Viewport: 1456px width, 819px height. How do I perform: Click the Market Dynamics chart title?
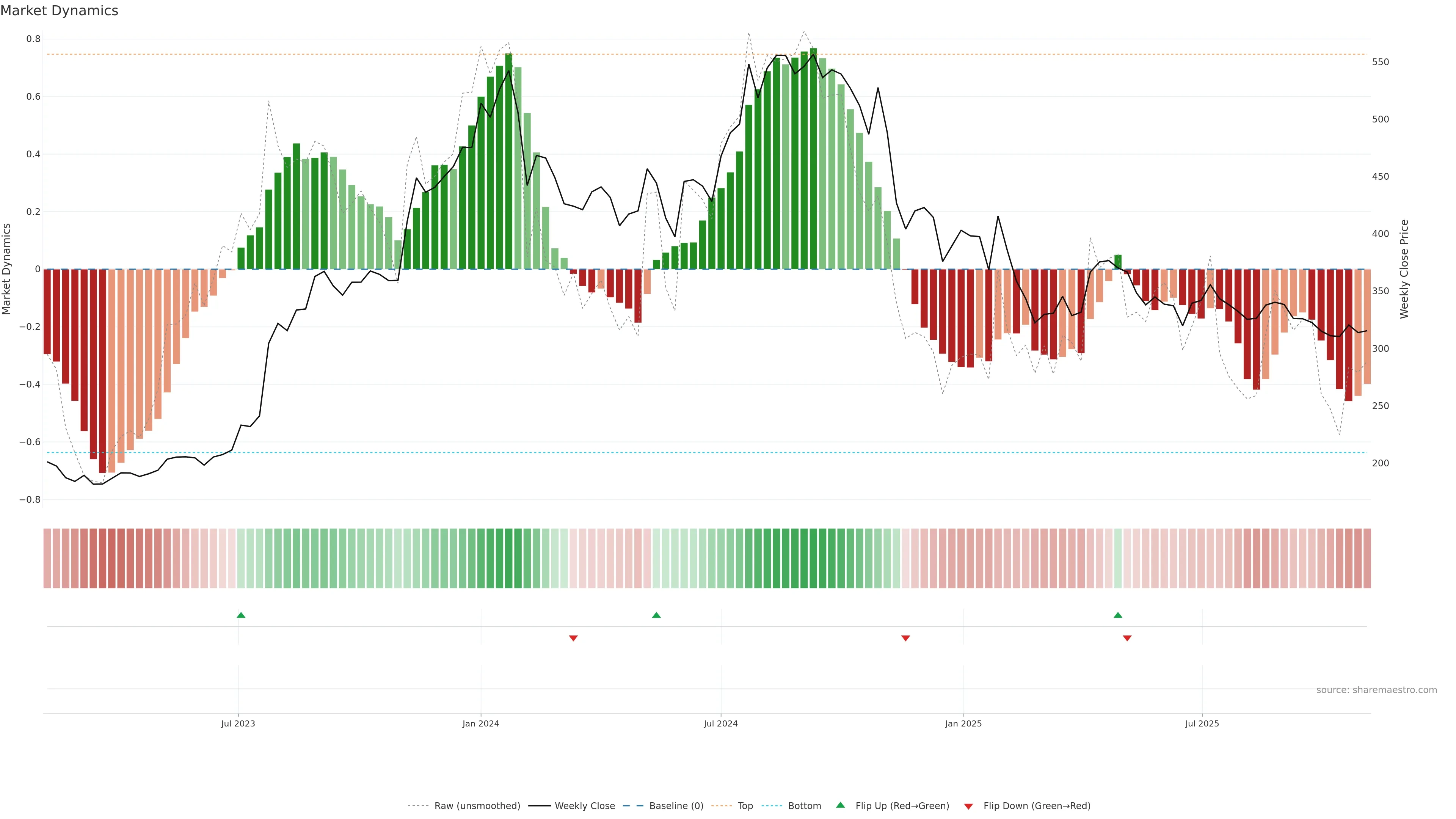[60, 11]
